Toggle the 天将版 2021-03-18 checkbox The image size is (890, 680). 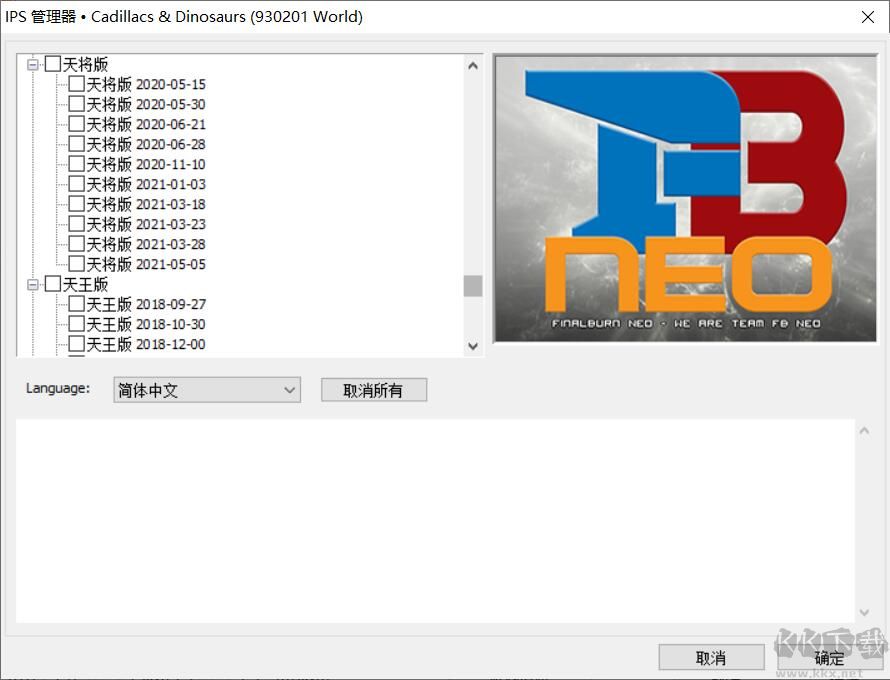(x=77, y=204)
